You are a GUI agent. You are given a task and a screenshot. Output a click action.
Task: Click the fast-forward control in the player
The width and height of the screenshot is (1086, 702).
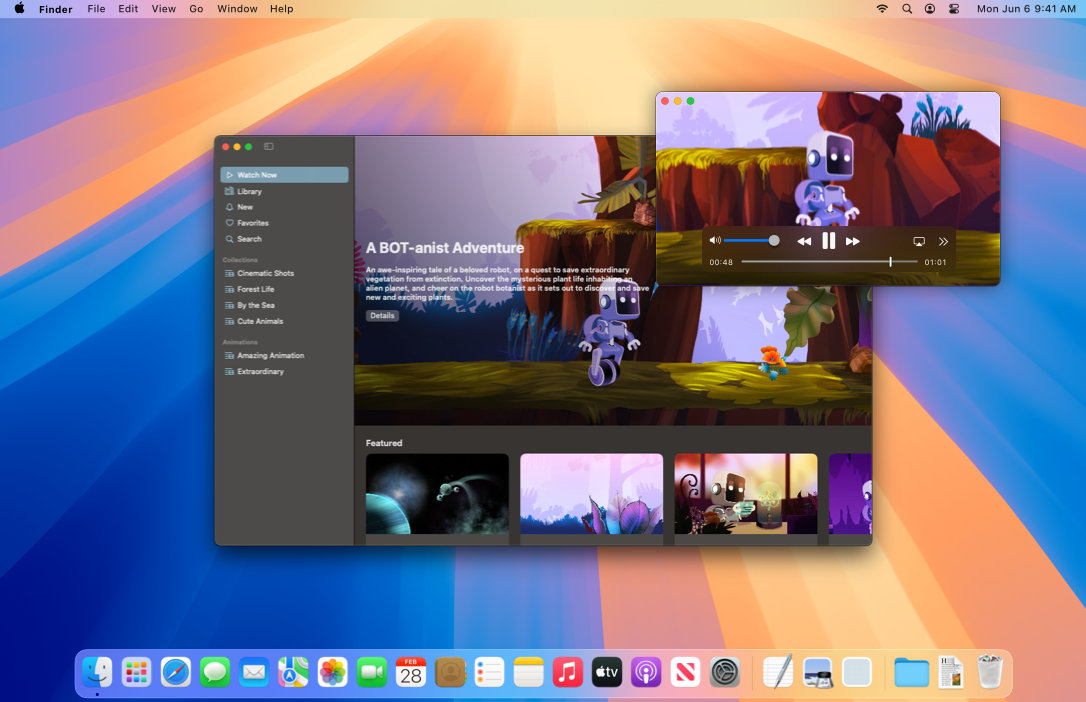(853, 240)
